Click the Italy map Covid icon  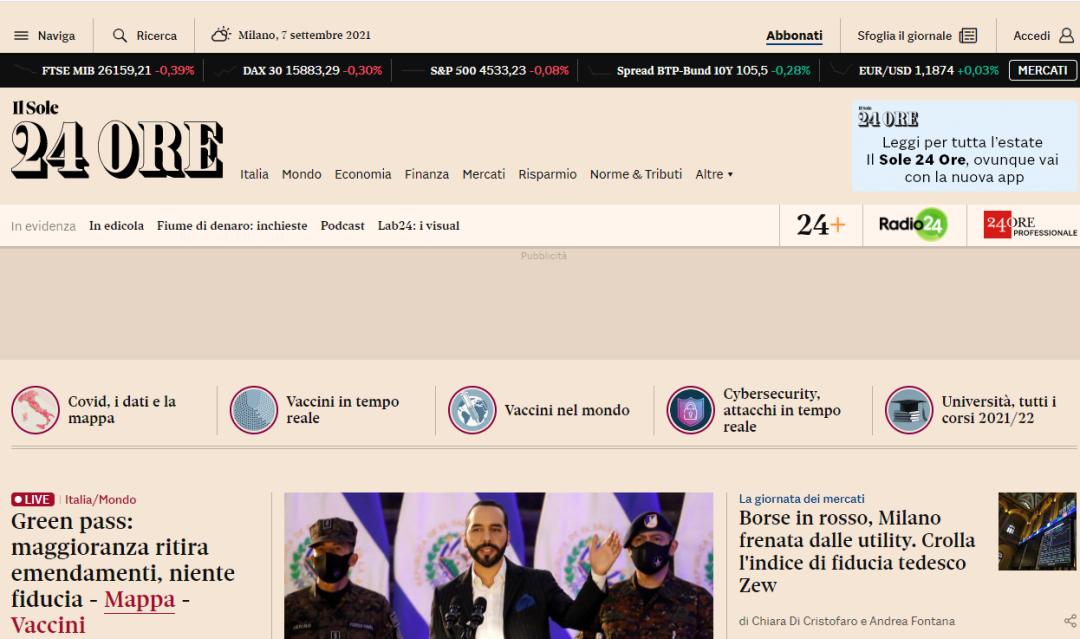pyautogui.click(x=35, y=410)
